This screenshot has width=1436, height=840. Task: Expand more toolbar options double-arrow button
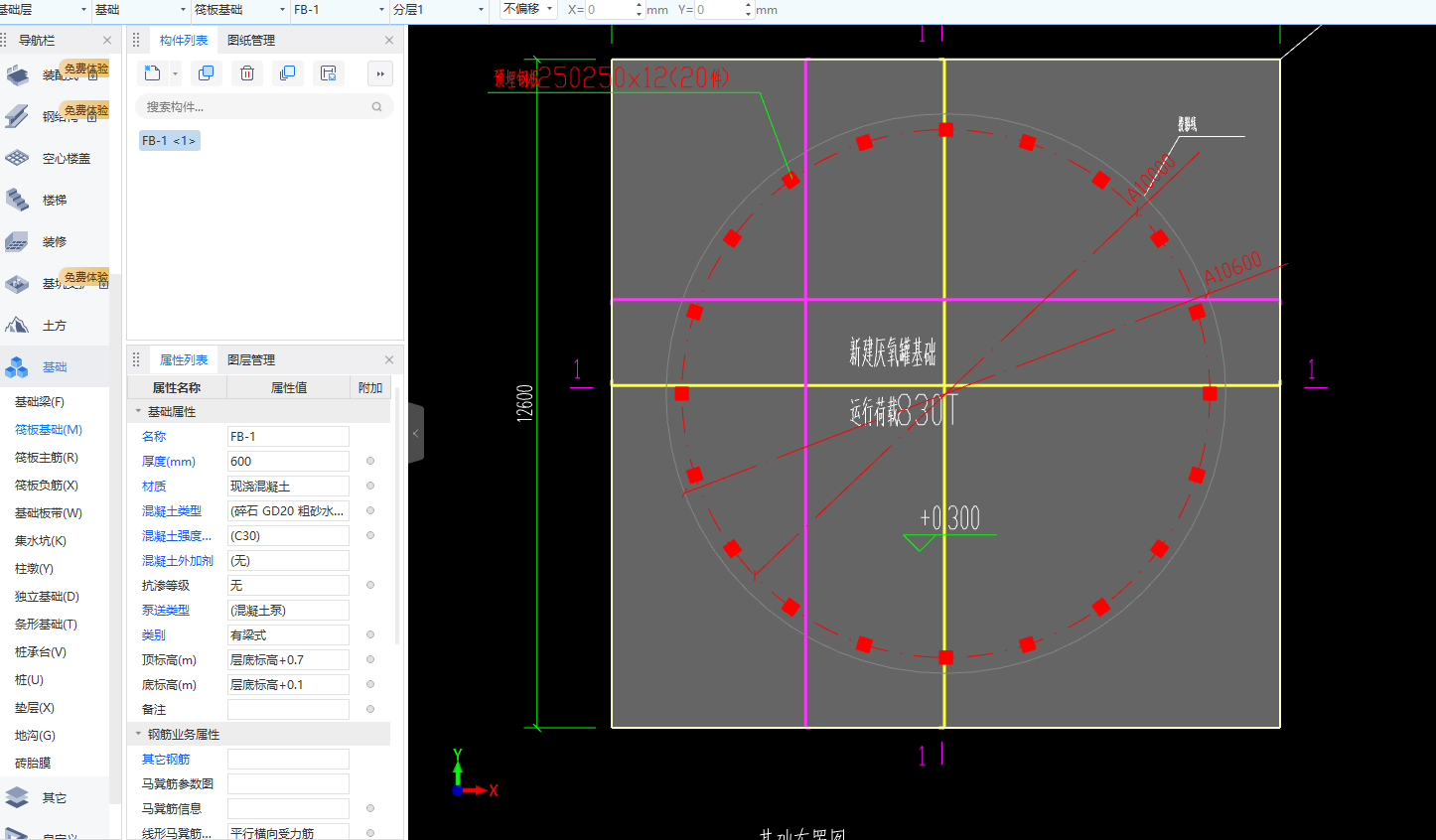380,73
